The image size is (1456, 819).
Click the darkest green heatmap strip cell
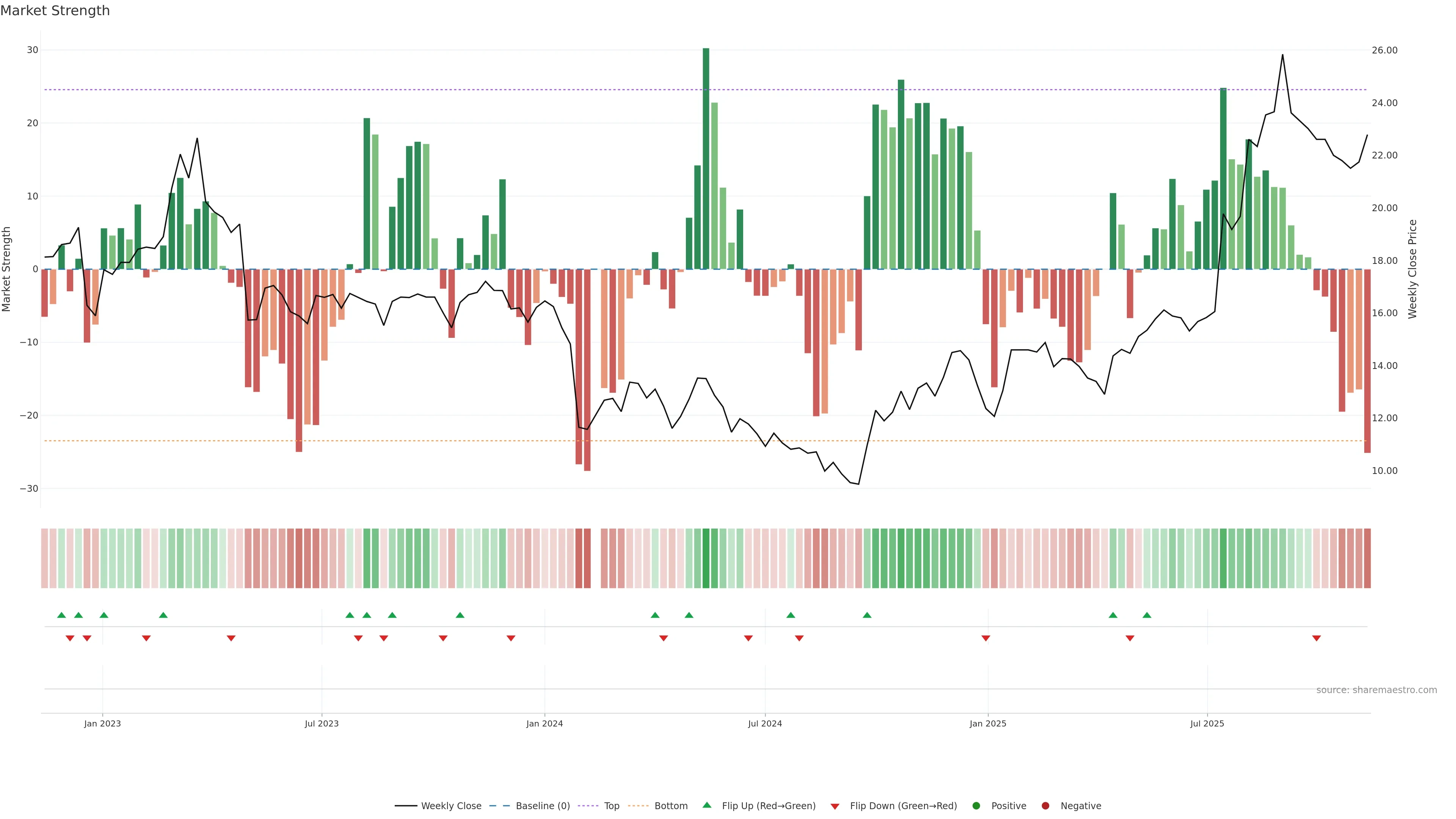coord(706,558)
